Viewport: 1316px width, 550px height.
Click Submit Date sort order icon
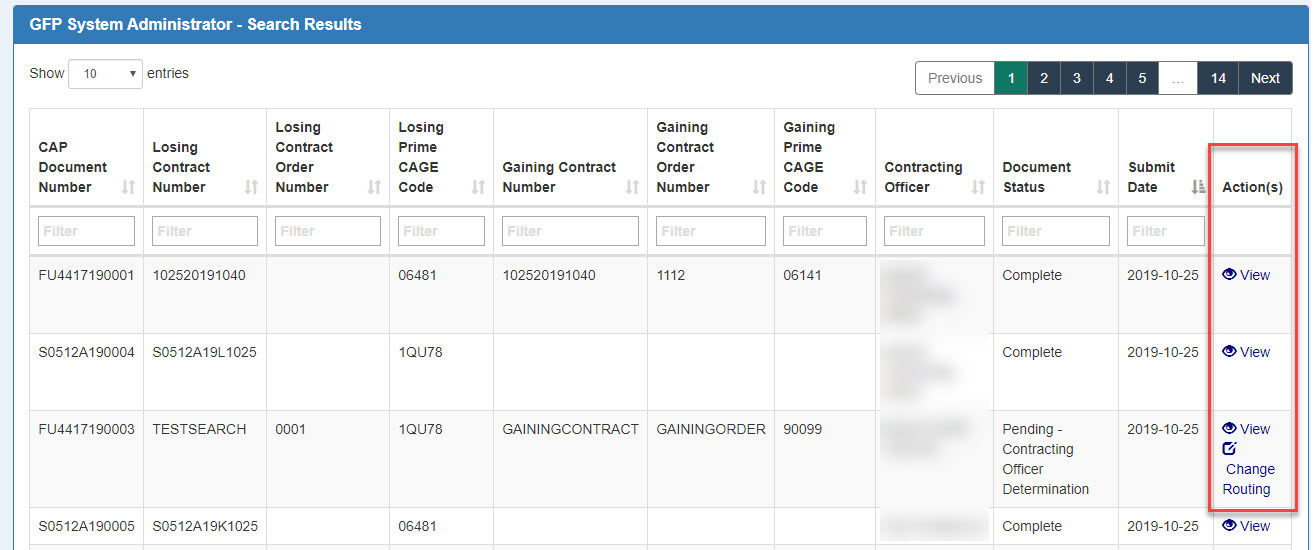click(x=1198, y=187)
